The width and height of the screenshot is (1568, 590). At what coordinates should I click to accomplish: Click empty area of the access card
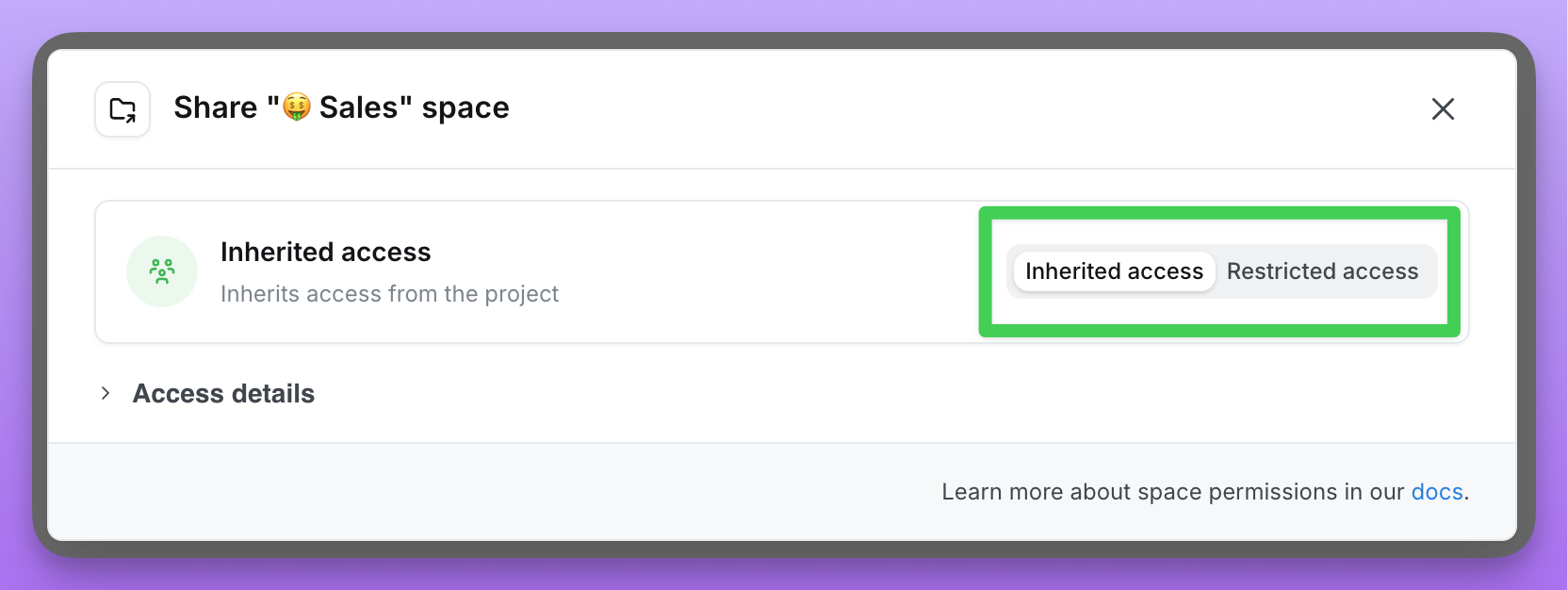754,271
